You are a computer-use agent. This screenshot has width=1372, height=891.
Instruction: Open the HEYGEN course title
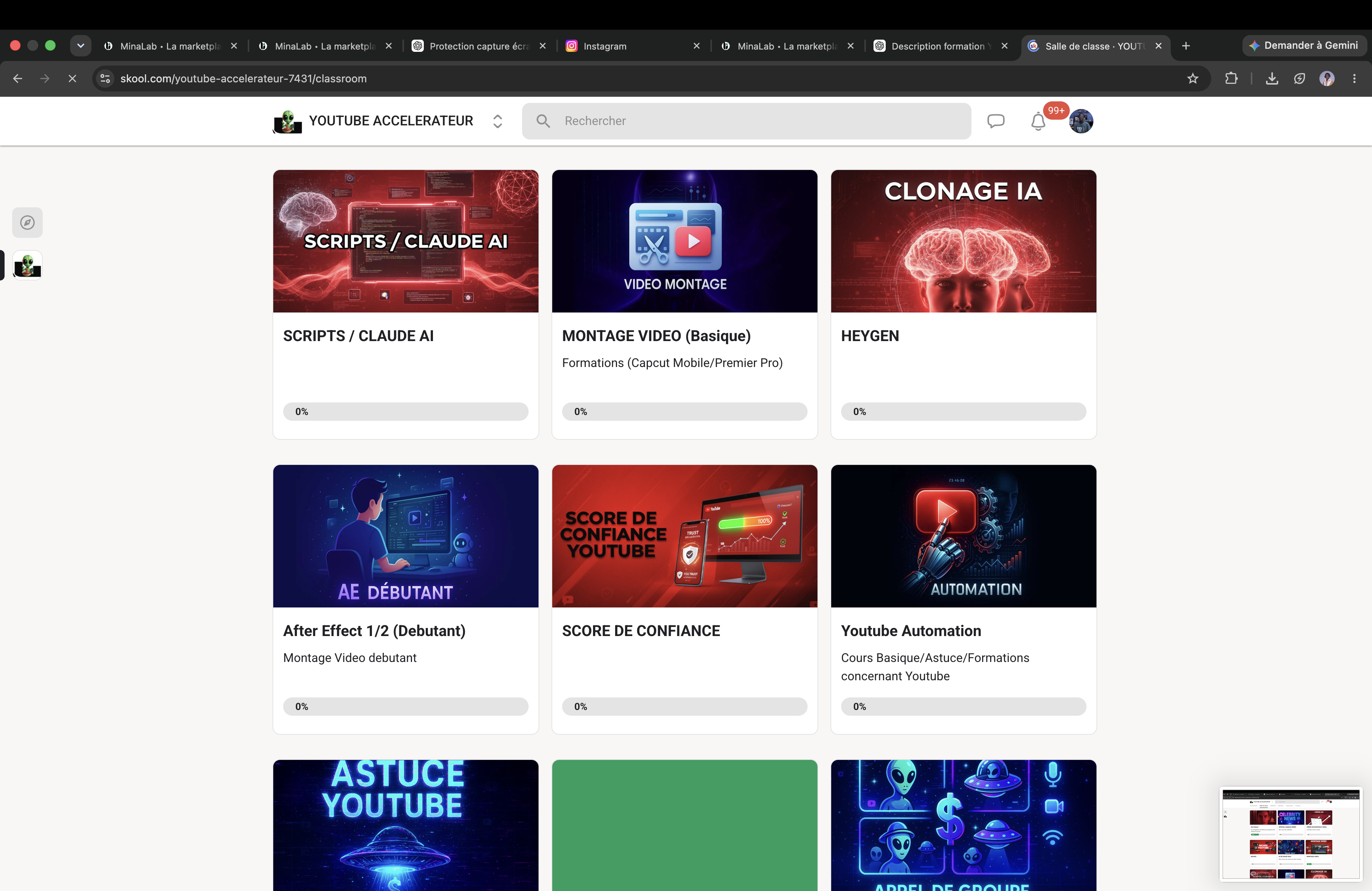(870, 336)
